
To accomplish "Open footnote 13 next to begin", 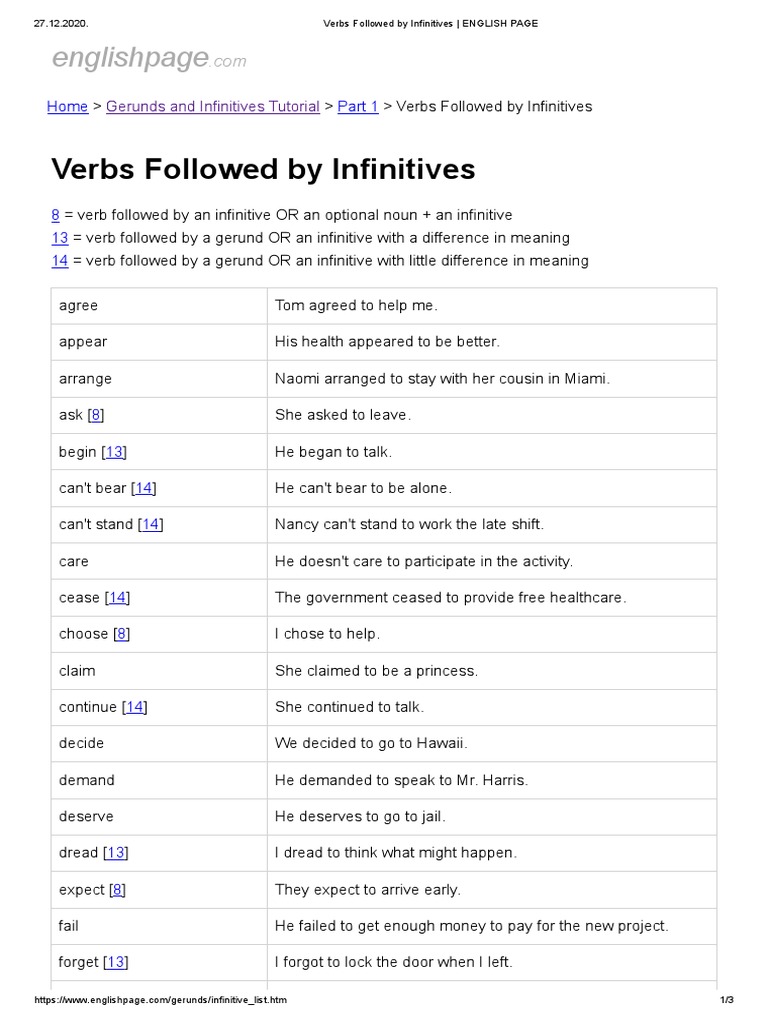I will coord(115,452).
